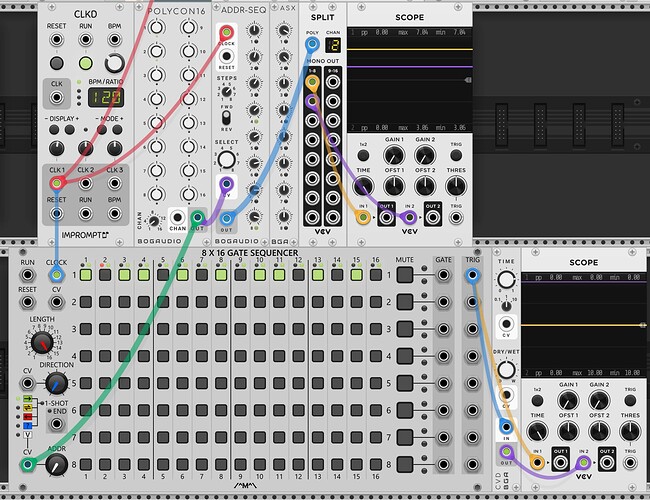Click GAIN 1 knob on SCOPE beside SPLIT

[394, 155]
